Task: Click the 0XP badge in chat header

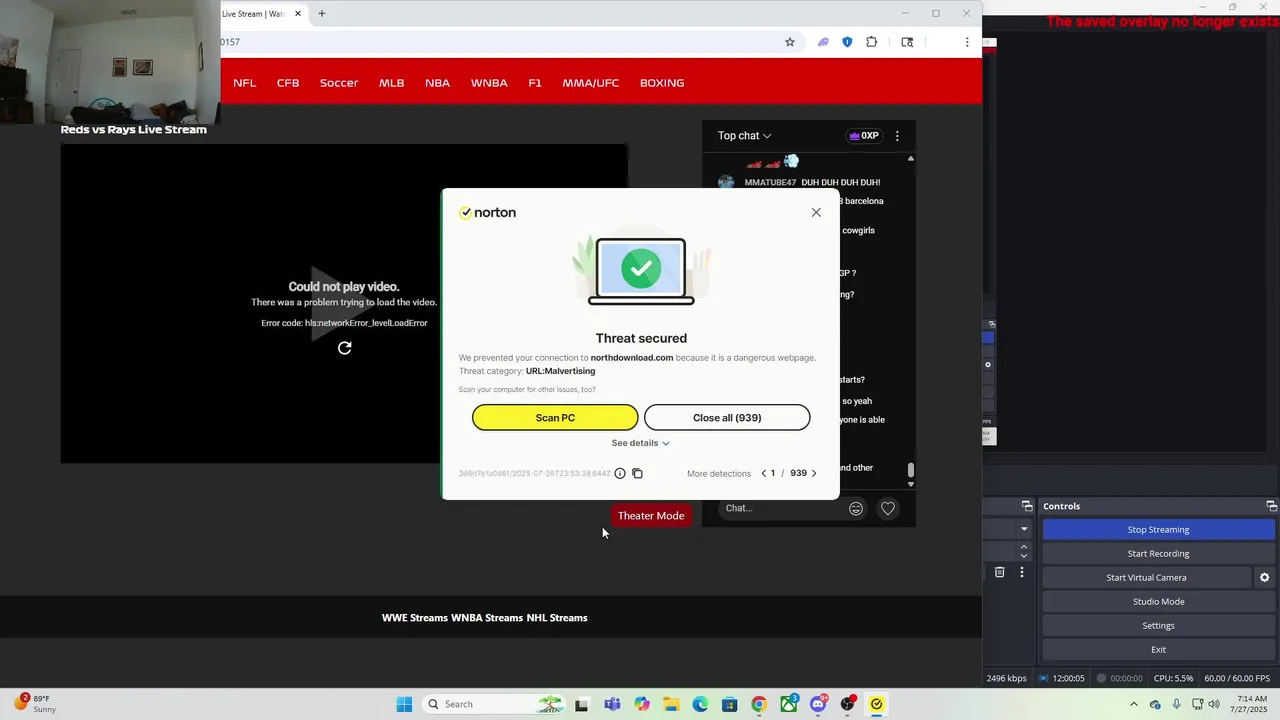Action: [x=864, y=136]
